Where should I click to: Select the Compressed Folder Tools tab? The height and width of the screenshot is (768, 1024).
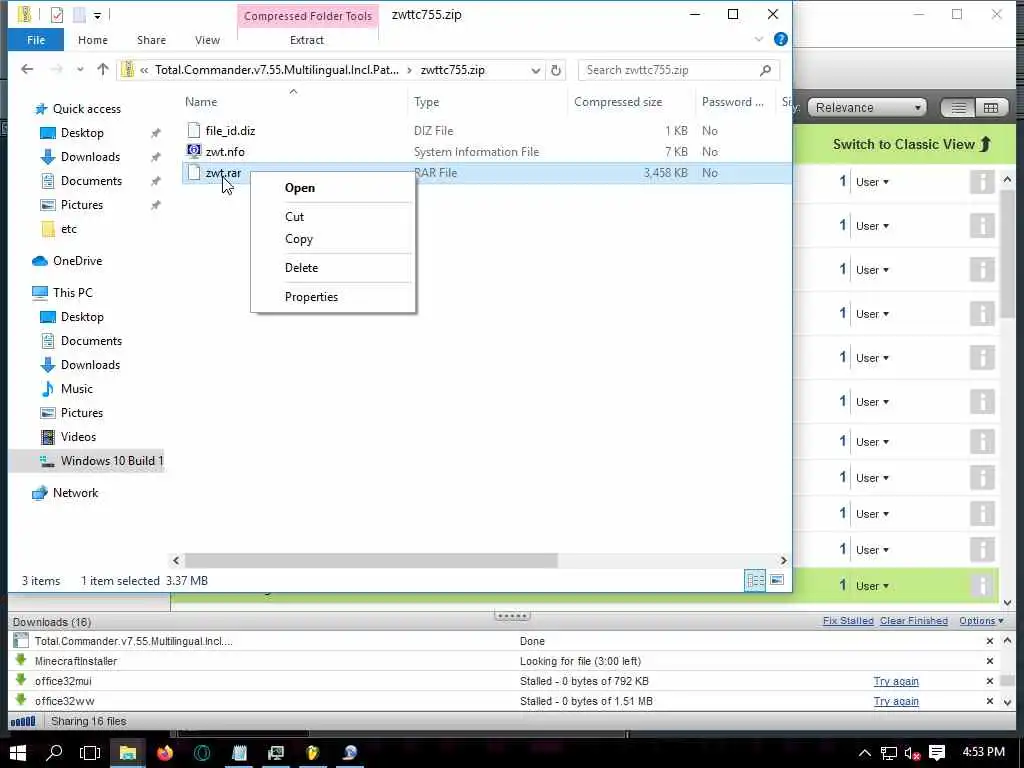click(x=308, y=16)
